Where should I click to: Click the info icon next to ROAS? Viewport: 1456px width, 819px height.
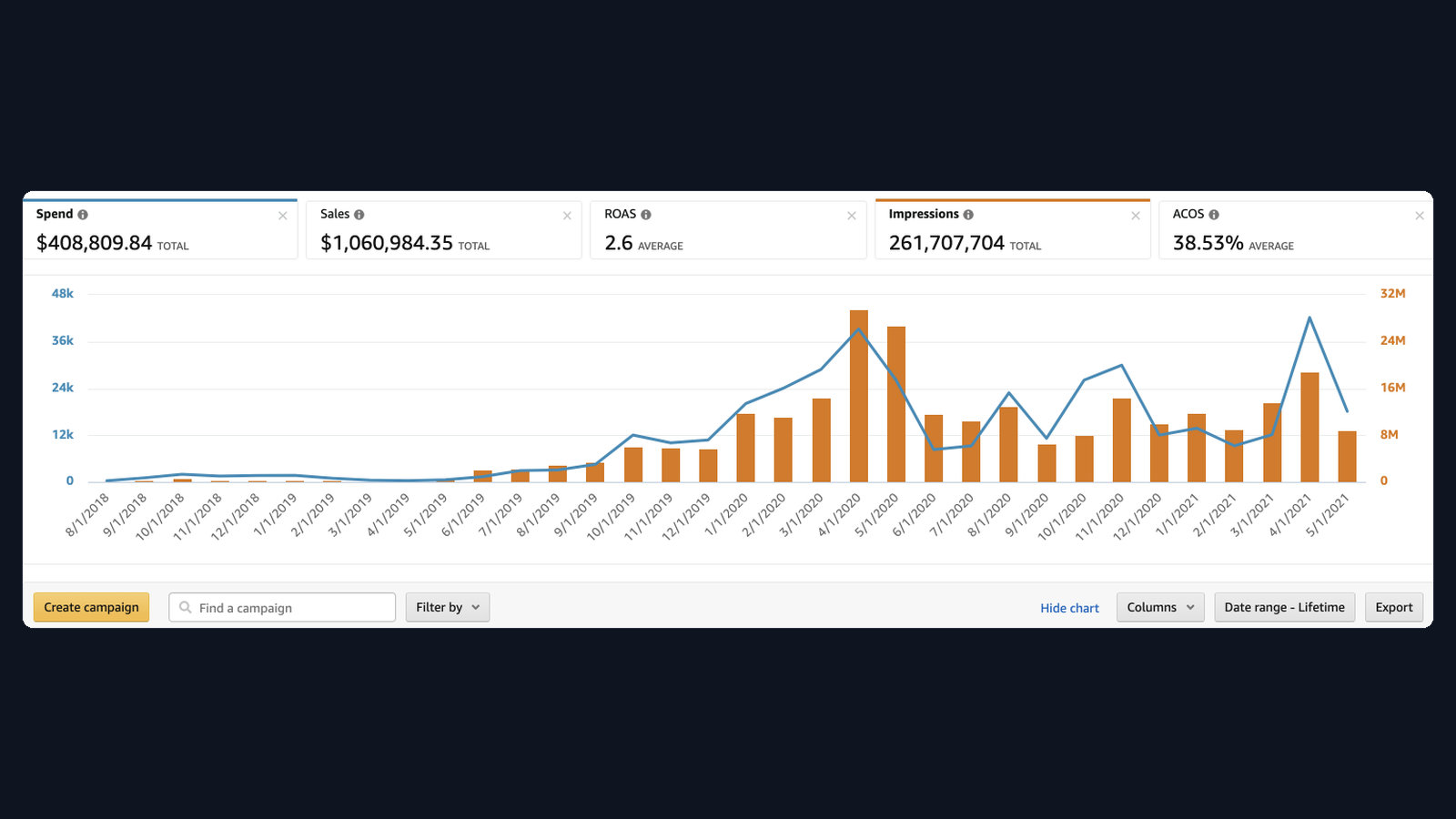[x=646, y=215]
